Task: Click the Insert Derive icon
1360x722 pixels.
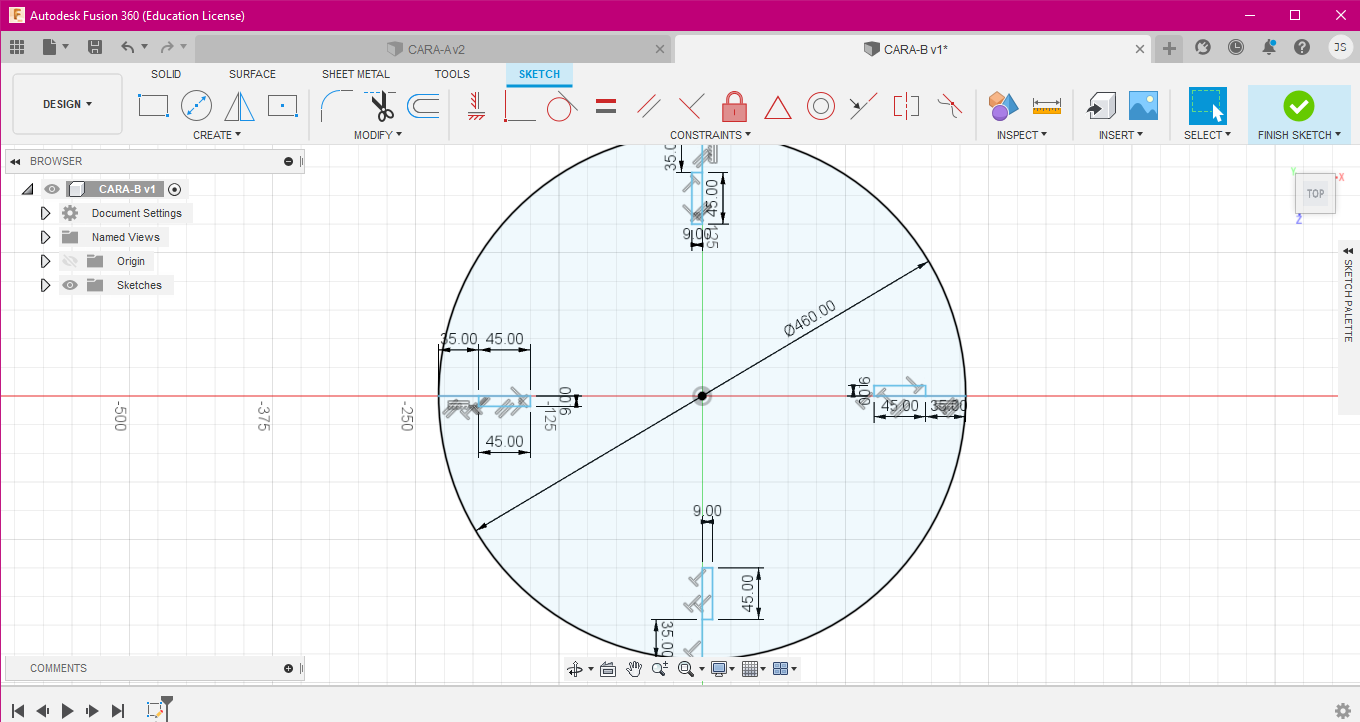Action: (1101, 105)
